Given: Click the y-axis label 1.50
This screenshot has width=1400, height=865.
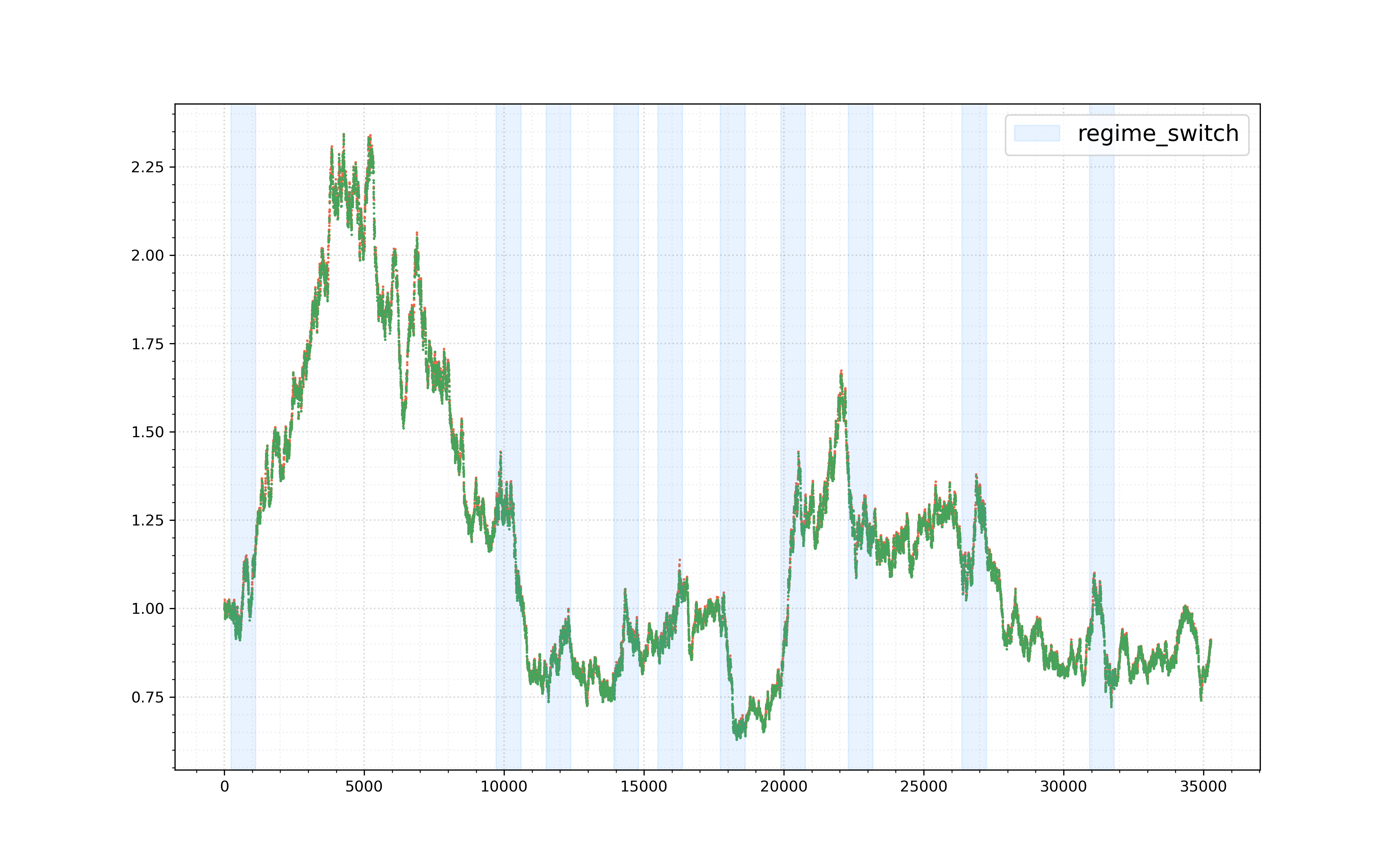Looking at the screenshot, I should (147, 432).
